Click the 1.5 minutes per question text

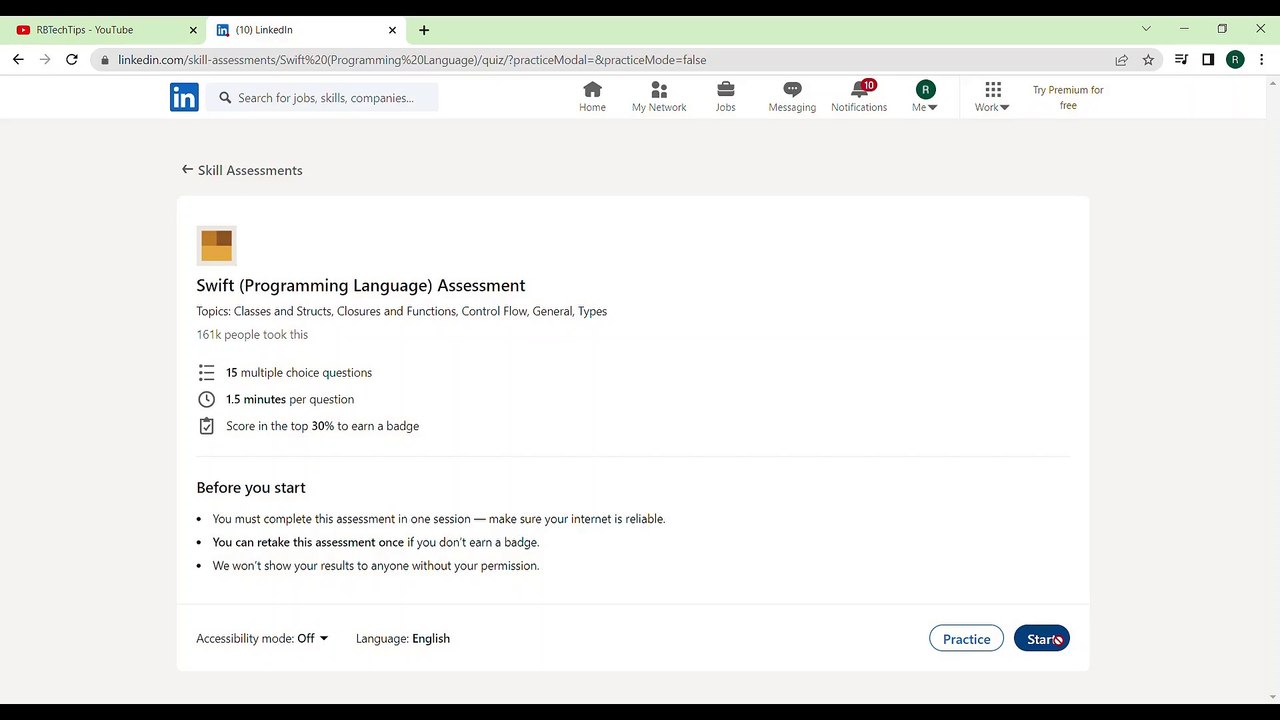(x=290, y=399)
